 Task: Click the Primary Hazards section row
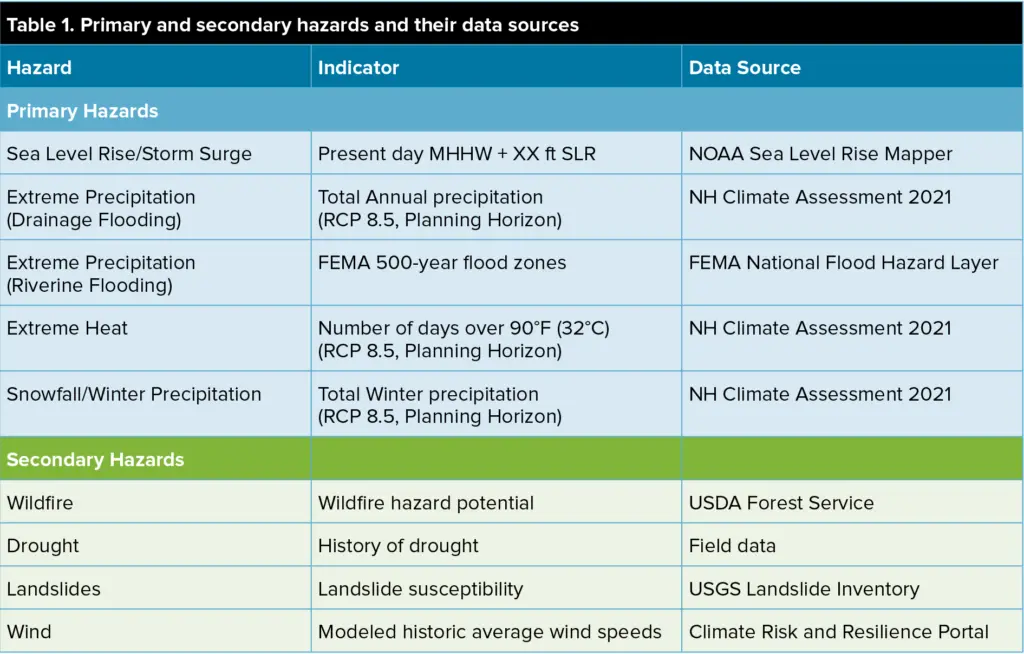pos(512,110)
